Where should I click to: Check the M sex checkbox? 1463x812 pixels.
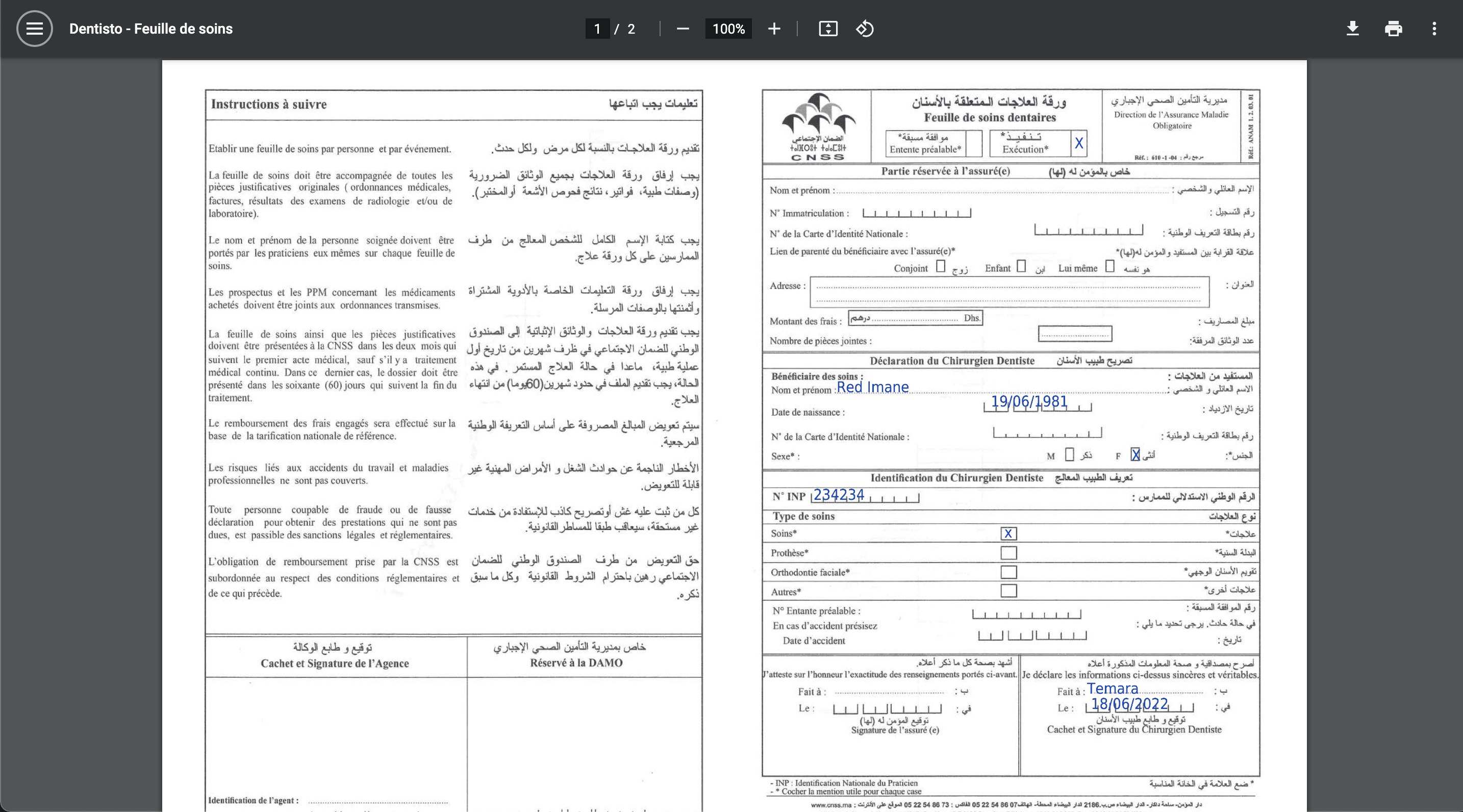coord(1070,455)
